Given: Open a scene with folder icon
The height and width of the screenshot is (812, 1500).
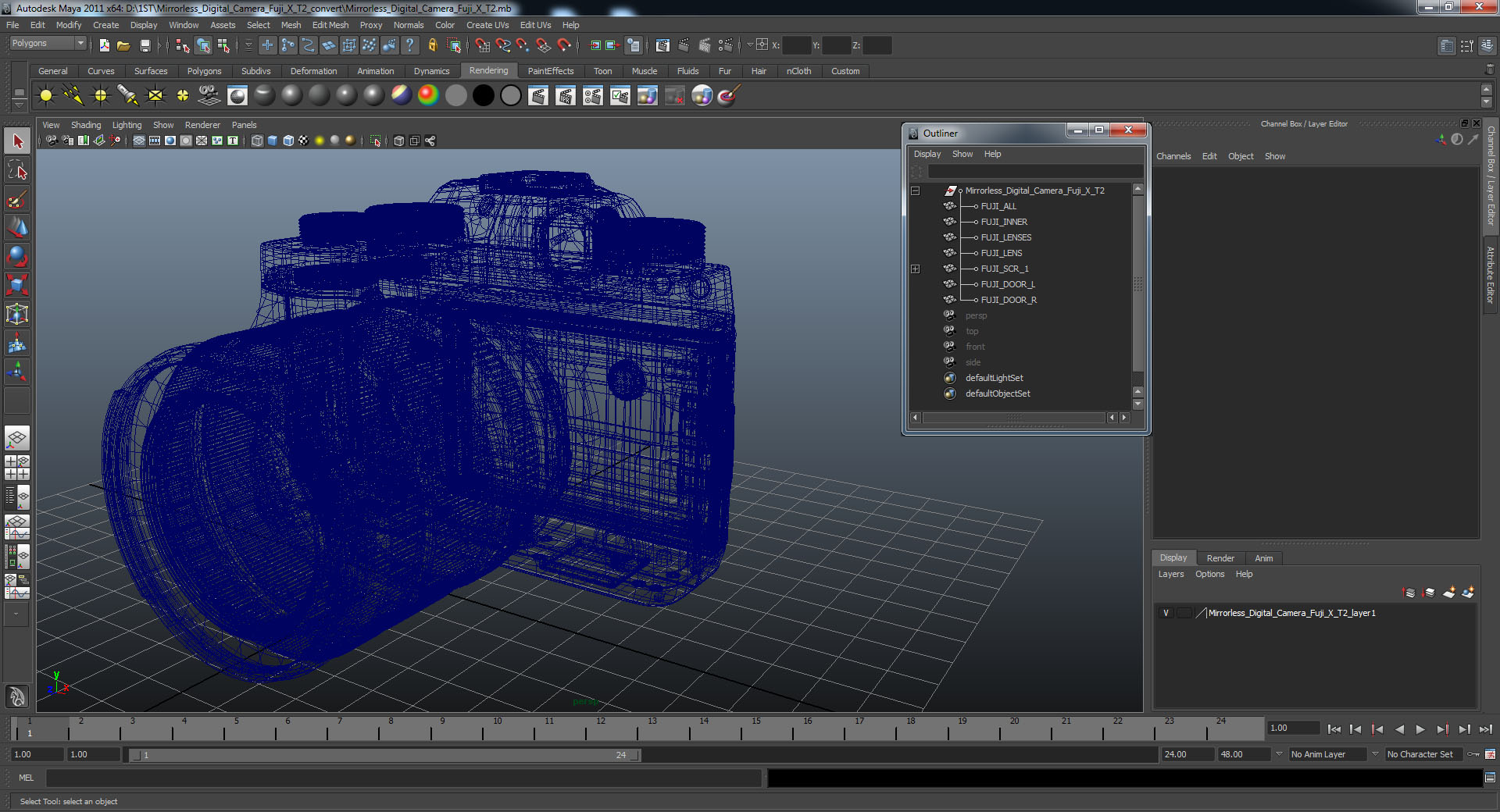Looking at the screenshot, I should point(123,45).
